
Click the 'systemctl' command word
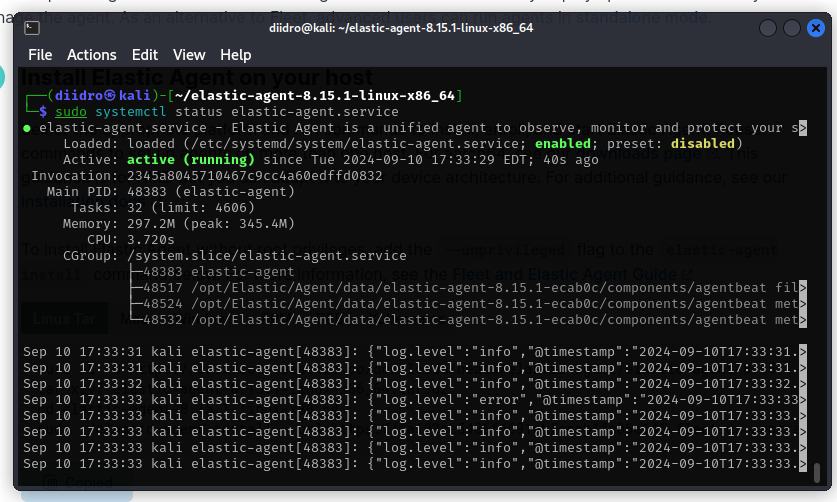(x=131, y=112)
